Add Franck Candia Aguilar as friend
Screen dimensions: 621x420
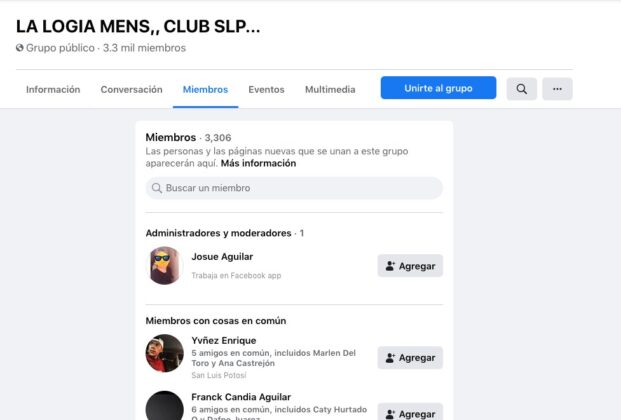click(x=410, y=412)
